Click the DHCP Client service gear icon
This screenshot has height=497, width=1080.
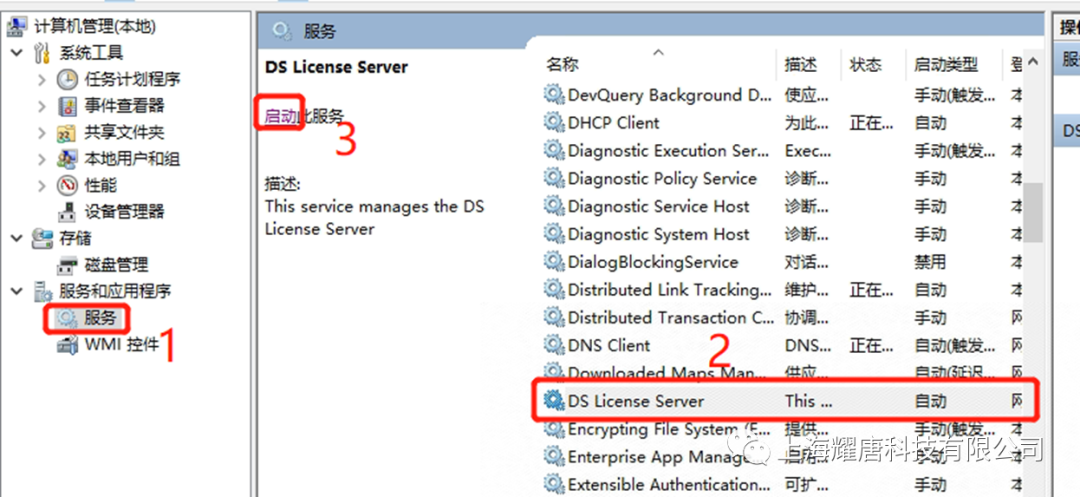[553, 122]
